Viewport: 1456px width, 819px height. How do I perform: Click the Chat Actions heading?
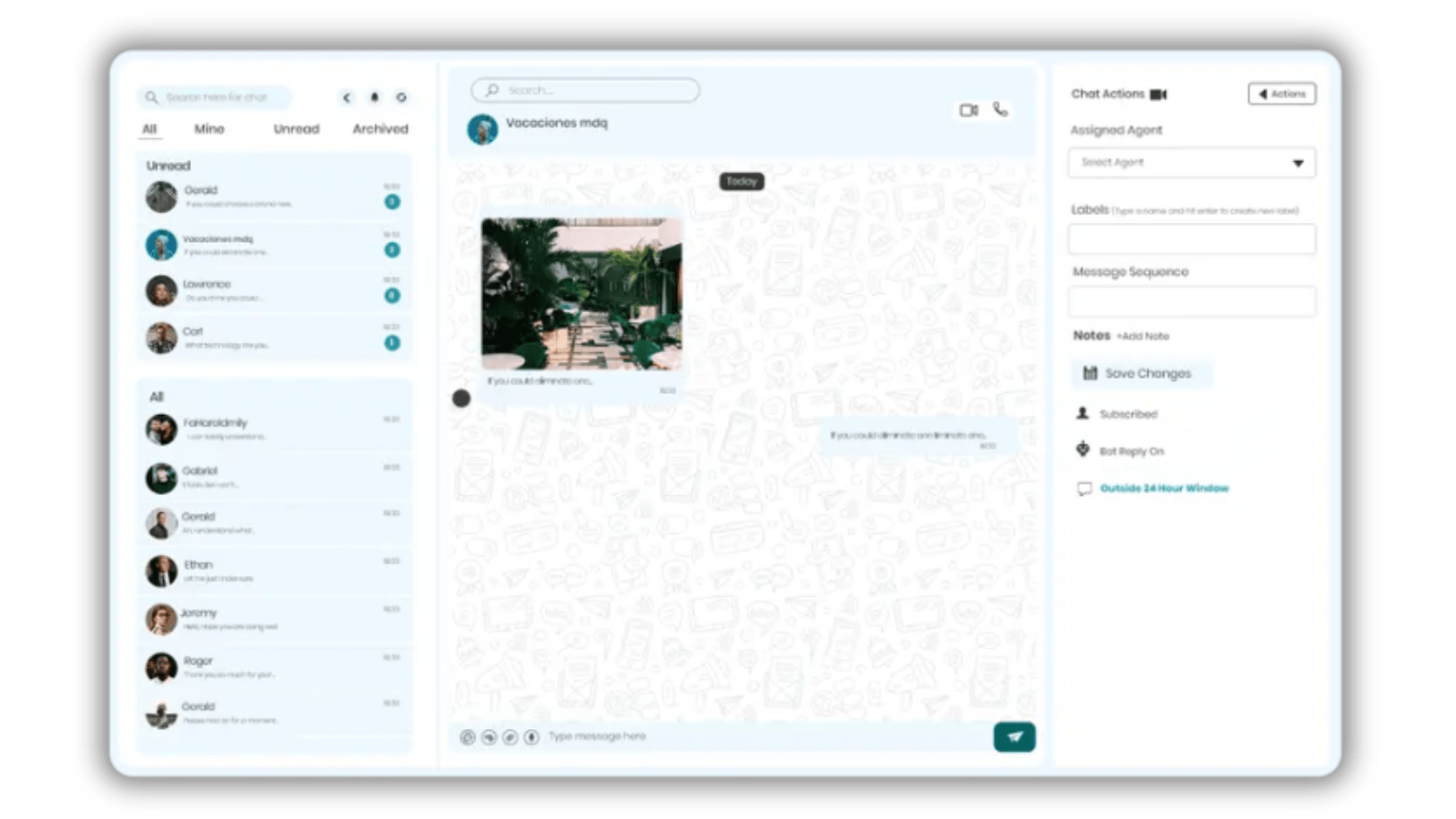pos(1107,94)
